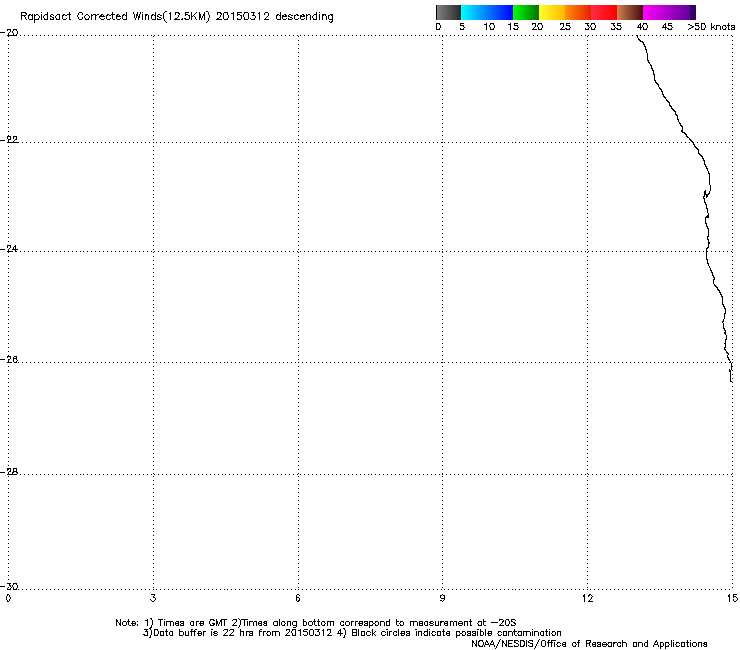Click the '0' label on the color legend

click(438, 27)
